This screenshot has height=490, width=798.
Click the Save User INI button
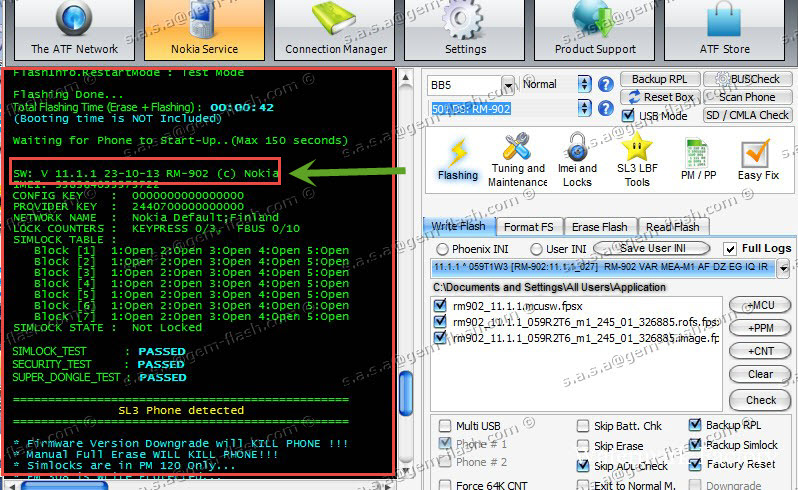pyautogui.click(x=652, y=248)
